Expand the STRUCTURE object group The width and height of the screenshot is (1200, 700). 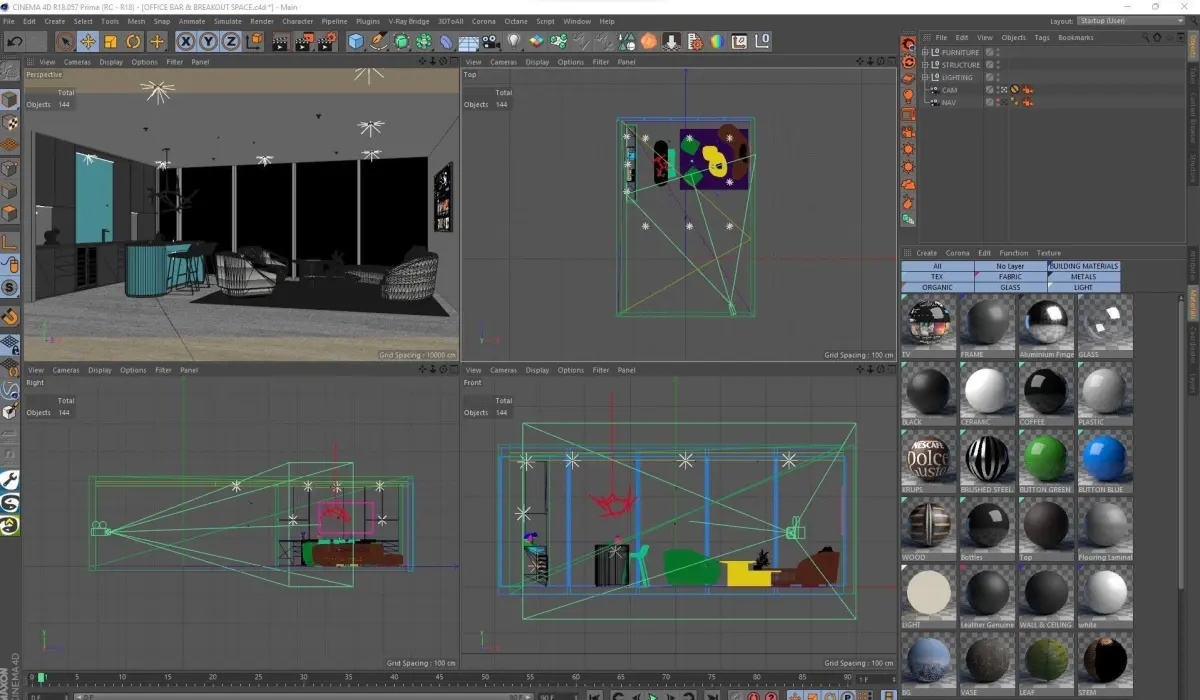click(x=925, y=65)
